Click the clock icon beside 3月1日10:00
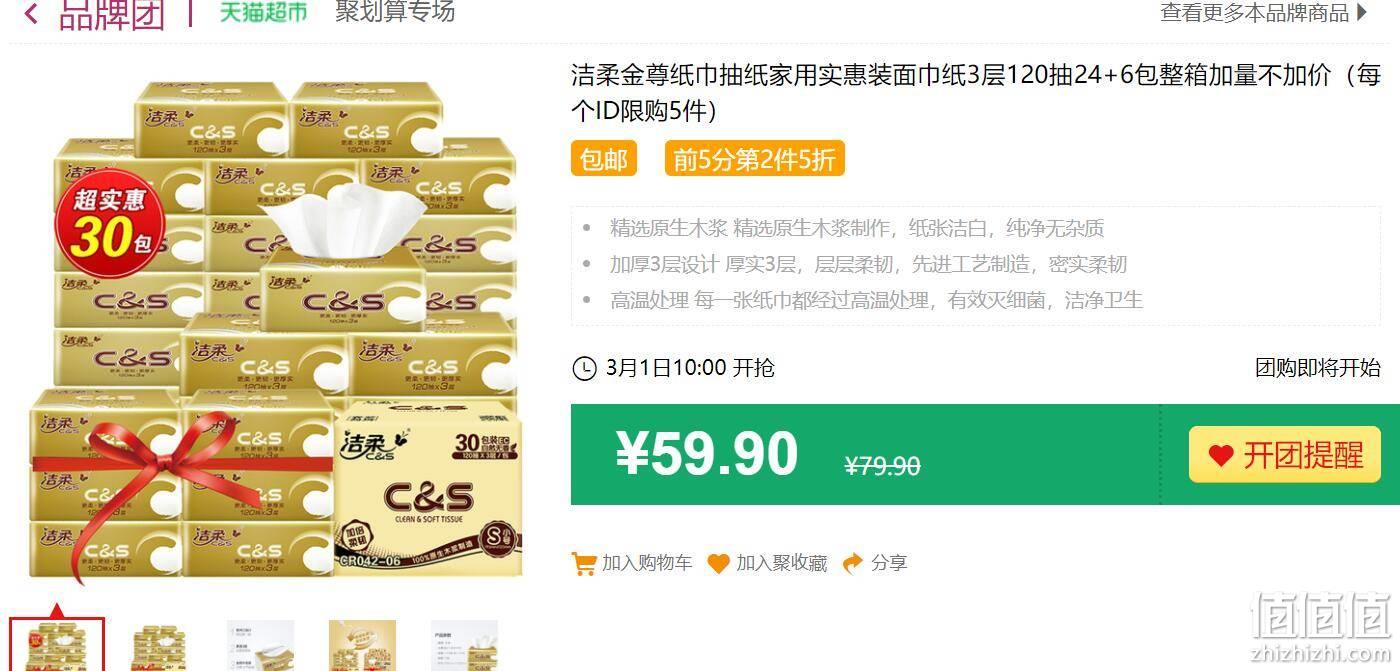The width and height of the screenshot is (1400, 671). tap(584, 368)
